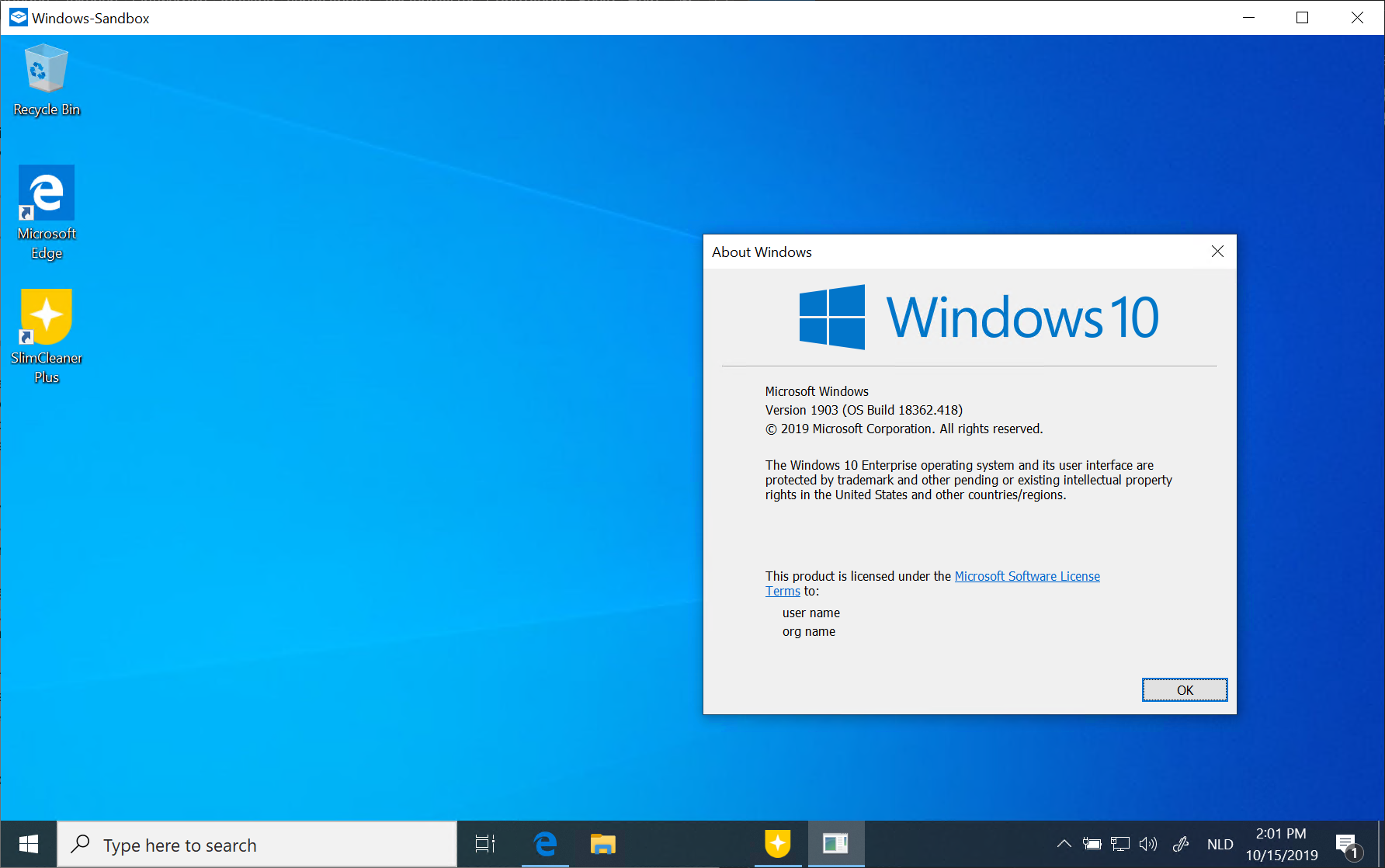Image resolution: width=1385 pixels, height=868 pixels.
Task: Switch to the About Windows taskbar item
Action: [x=836, y=844]
